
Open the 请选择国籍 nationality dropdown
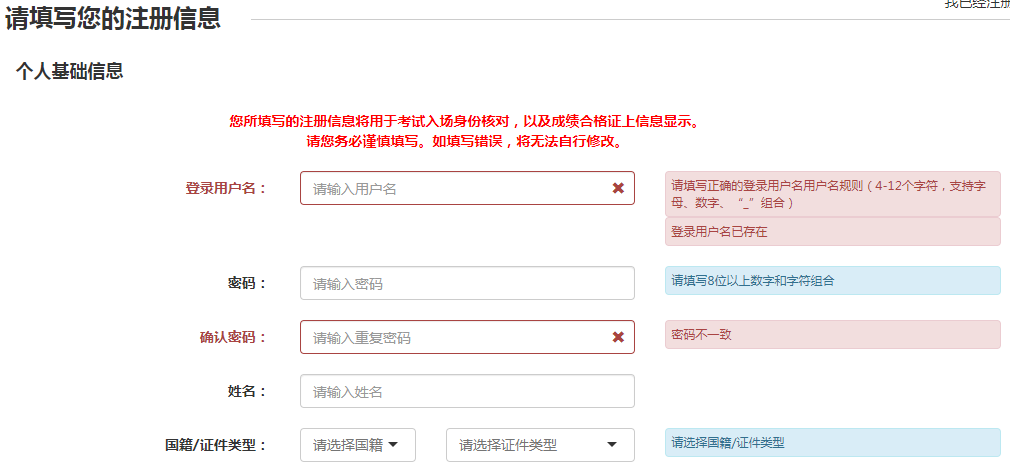357,445
